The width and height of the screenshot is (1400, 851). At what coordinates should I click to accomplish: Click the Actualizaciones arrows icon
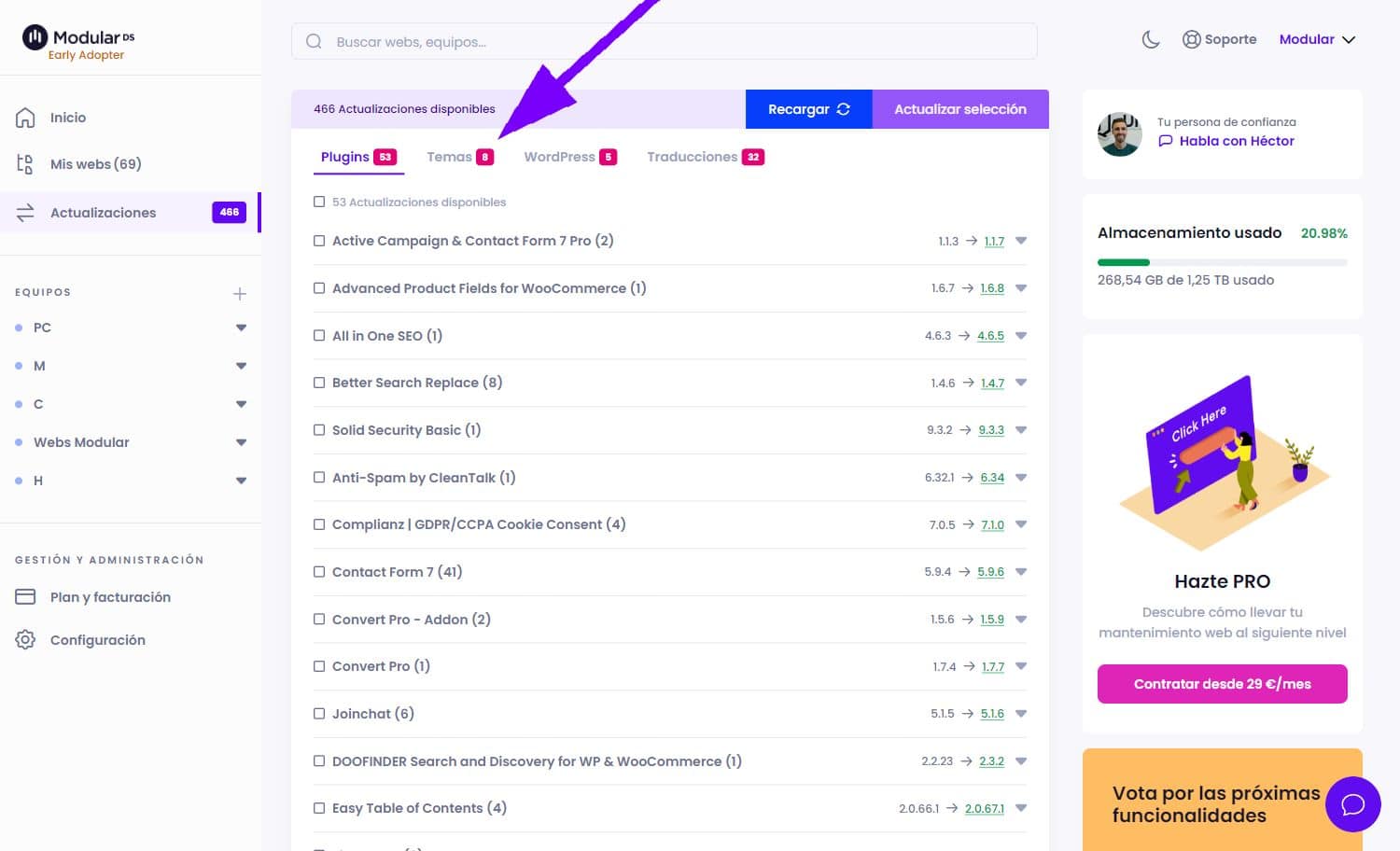click(x=25, y=213)
